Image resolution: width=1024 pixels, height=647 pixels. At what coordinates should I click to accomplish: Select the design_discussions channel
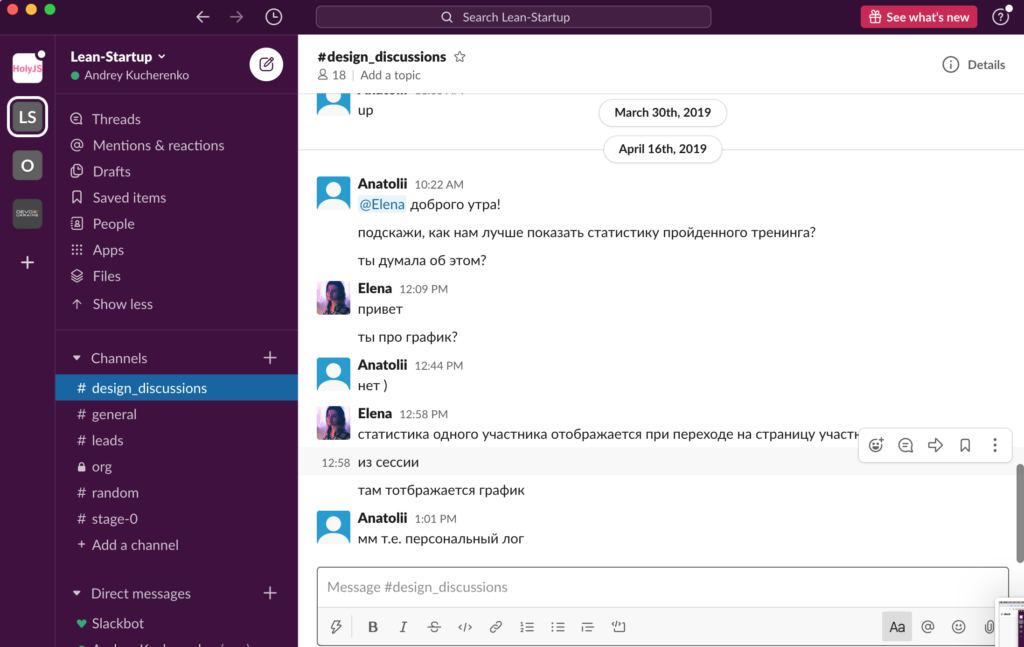[x=176, y=388]
